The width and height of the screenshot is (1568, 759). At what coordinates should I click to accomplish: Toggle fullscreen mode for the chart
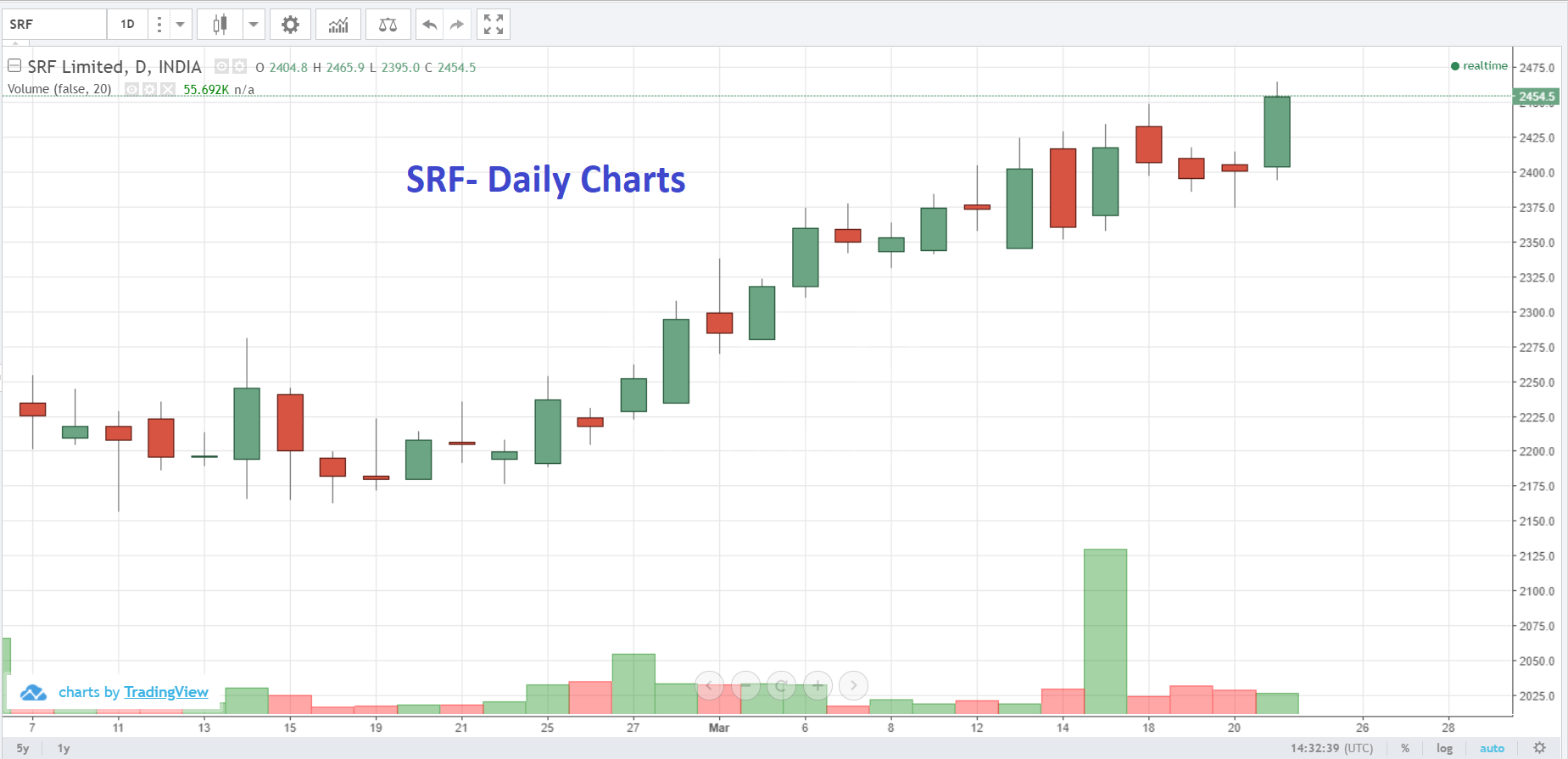click(494, 25)
